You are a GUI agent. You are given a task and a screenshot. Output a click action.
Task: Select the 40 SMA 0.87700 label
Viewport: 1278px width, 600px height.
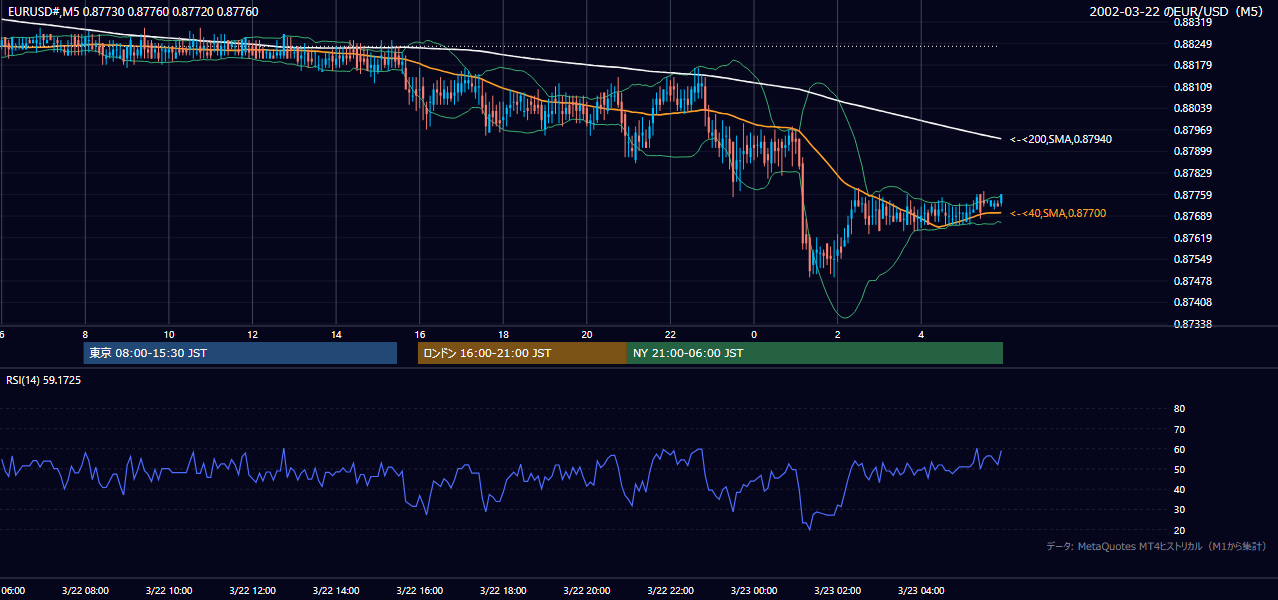click(x=1058, y=213)
